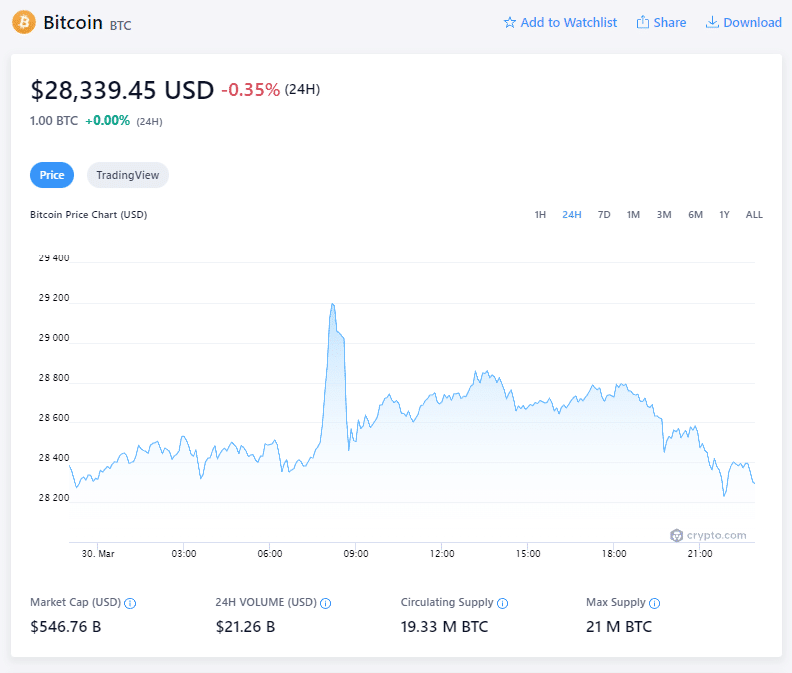Click the 28 400 y-axis label
This screenshot has height=673, width=792.
(x=54, y=457)
